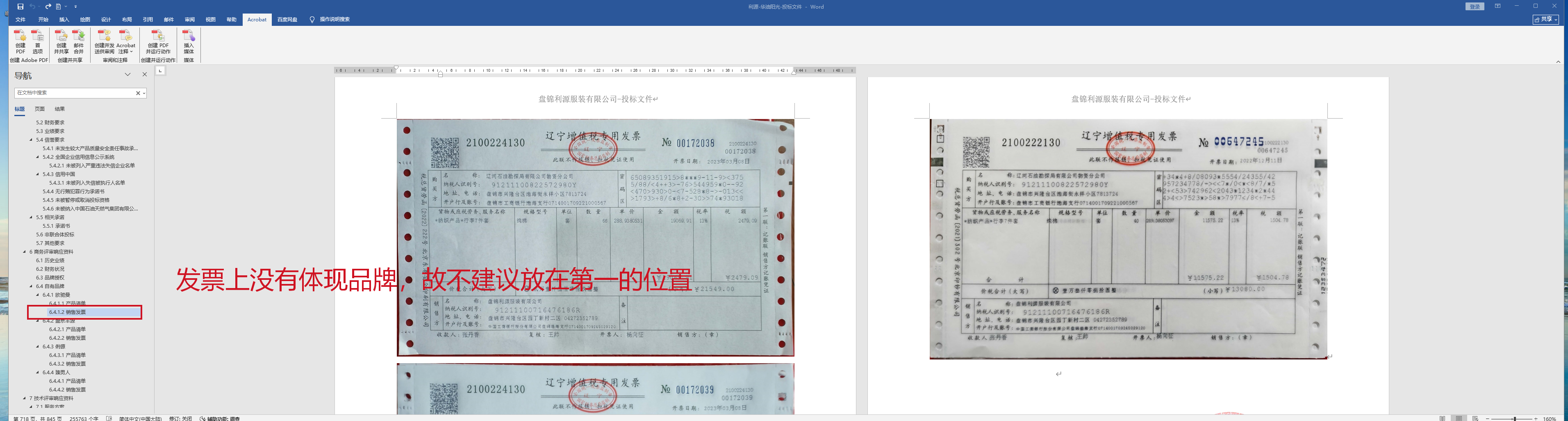Click the 登录 (Sign in) button

[x=1474, y=7]
